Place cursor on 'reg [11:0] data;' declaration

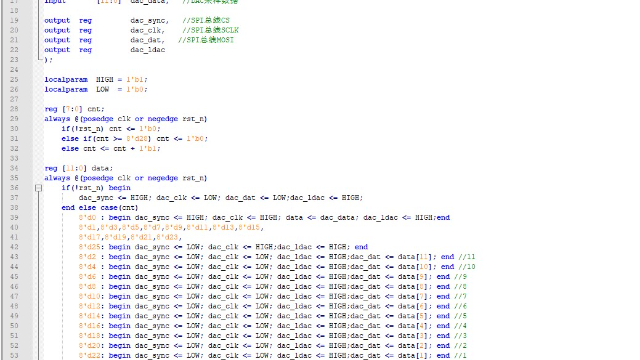click(79, 168)
